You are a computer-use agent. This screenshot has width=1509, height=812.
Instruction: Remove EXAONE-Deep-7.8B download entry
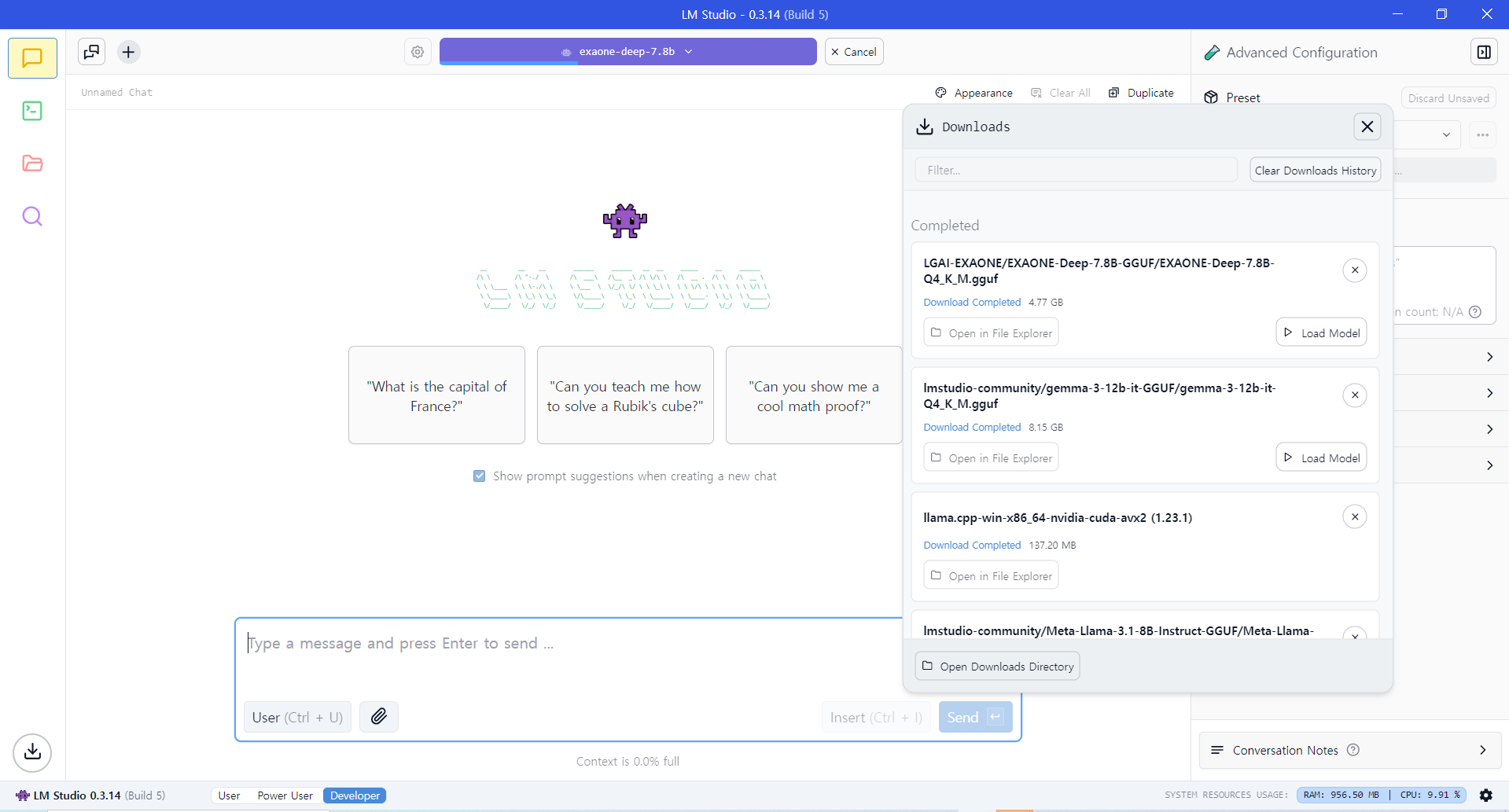1355,270
